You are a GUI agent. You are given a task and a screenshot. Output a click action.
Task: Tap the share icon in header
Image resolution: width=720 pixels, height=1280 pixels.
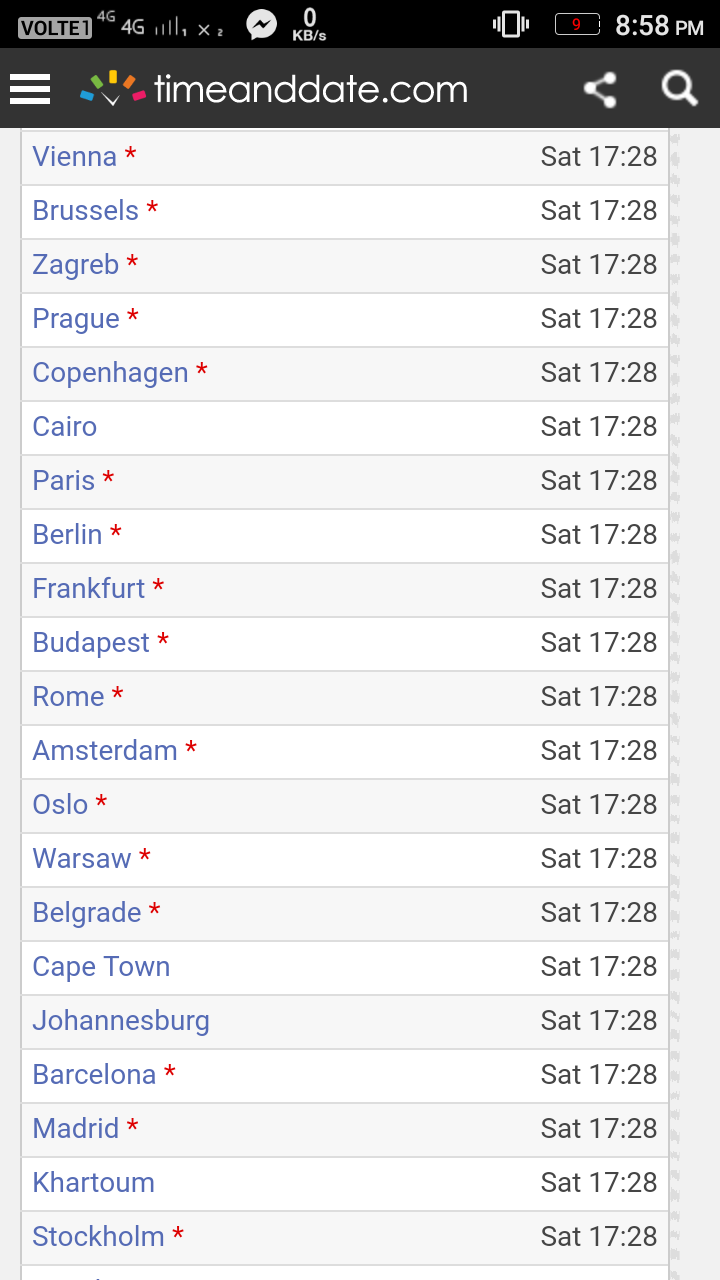(600, 90)
